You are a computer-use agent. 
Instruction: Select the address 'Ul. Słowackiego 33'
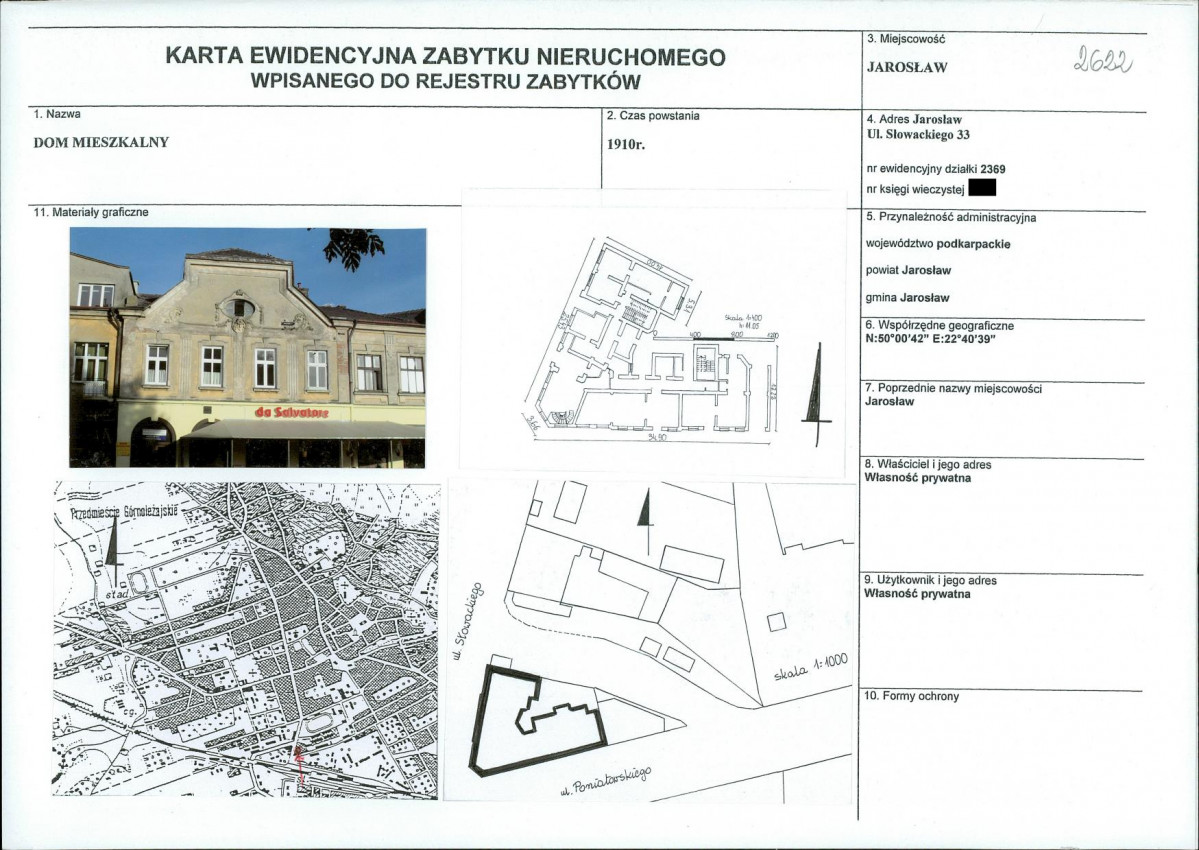(x=918, y=135)
